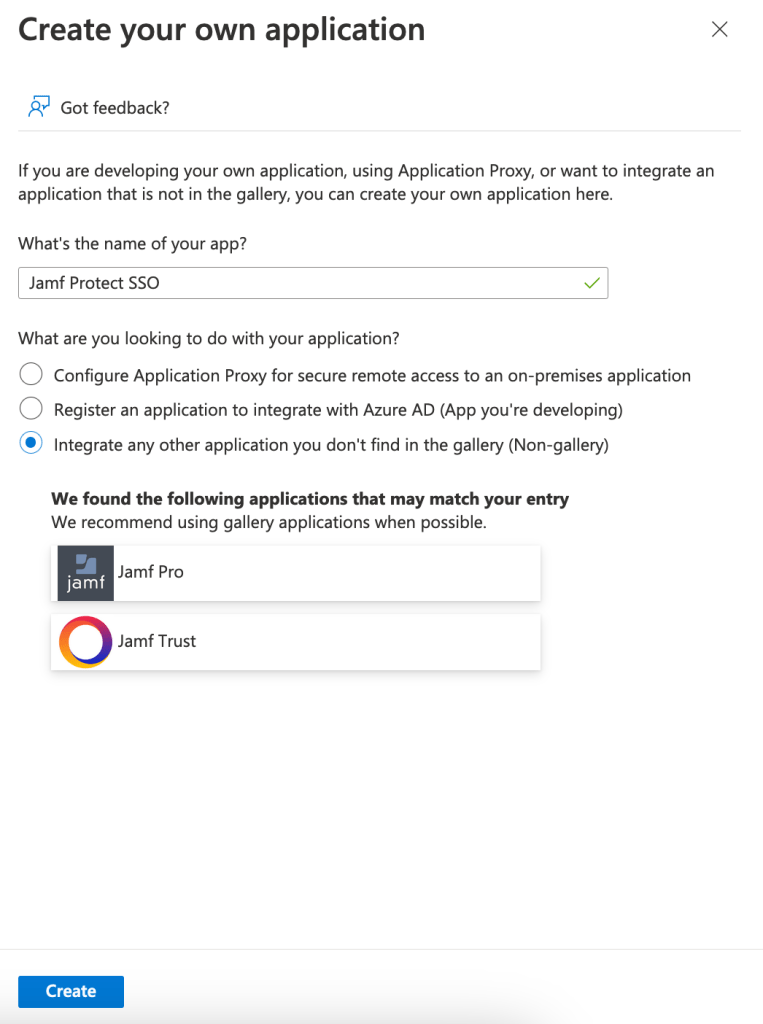Click the Create button
763x1024 pixels.
[71, 991]
